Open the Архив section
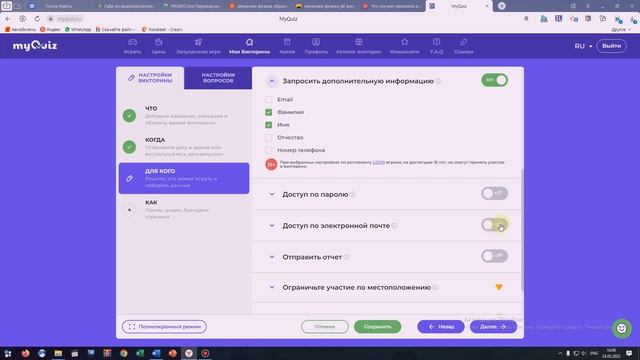 (287, 46)
